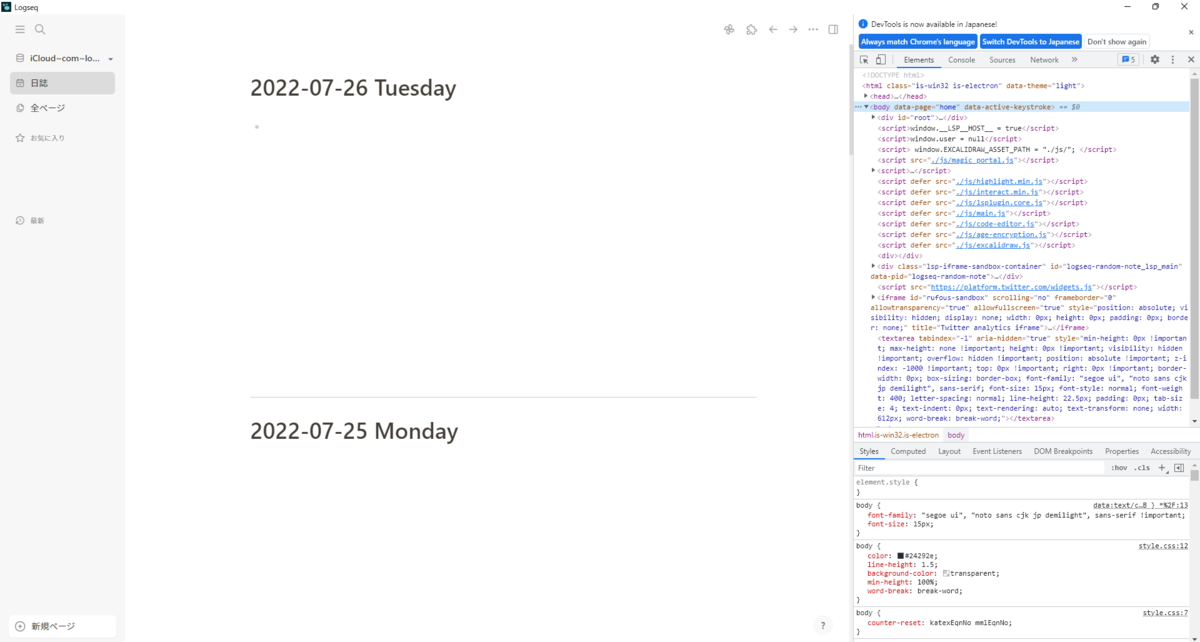Switch to the Event Listeners tab
The height and width of the screenshot is (642, 1200).
pyautogui.click(x=997, y=451)
